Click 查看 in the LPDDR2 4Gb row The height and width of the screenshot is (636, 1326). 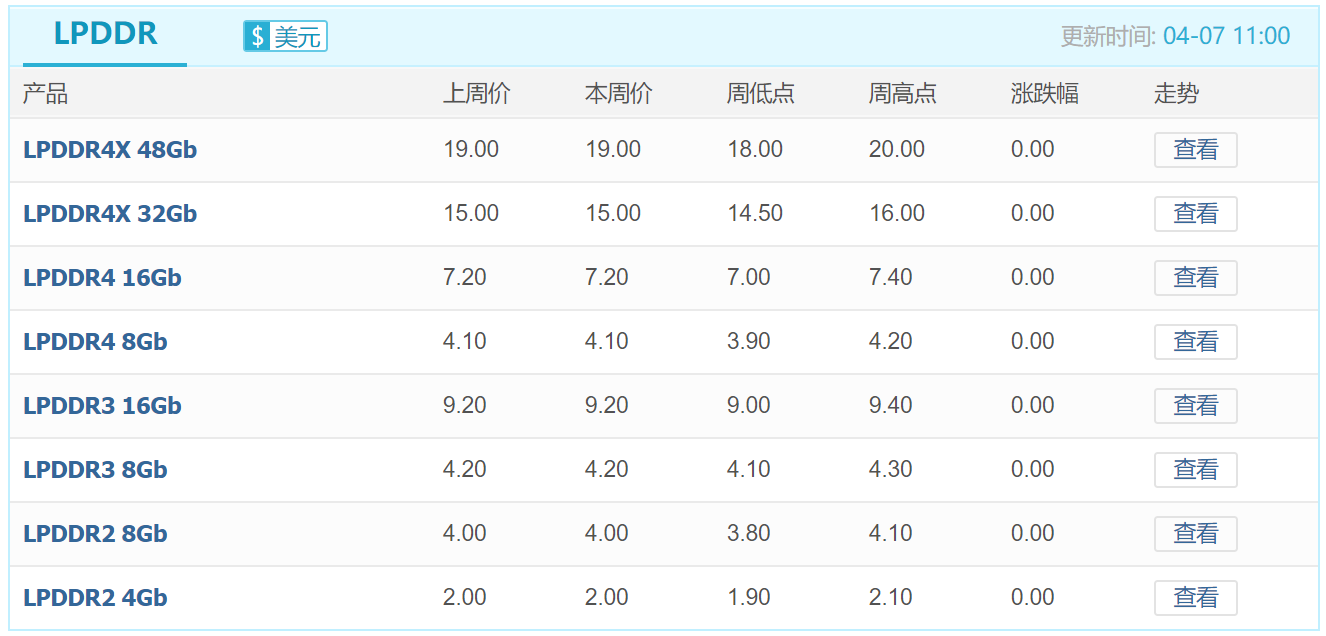(x=1196, y=598)
